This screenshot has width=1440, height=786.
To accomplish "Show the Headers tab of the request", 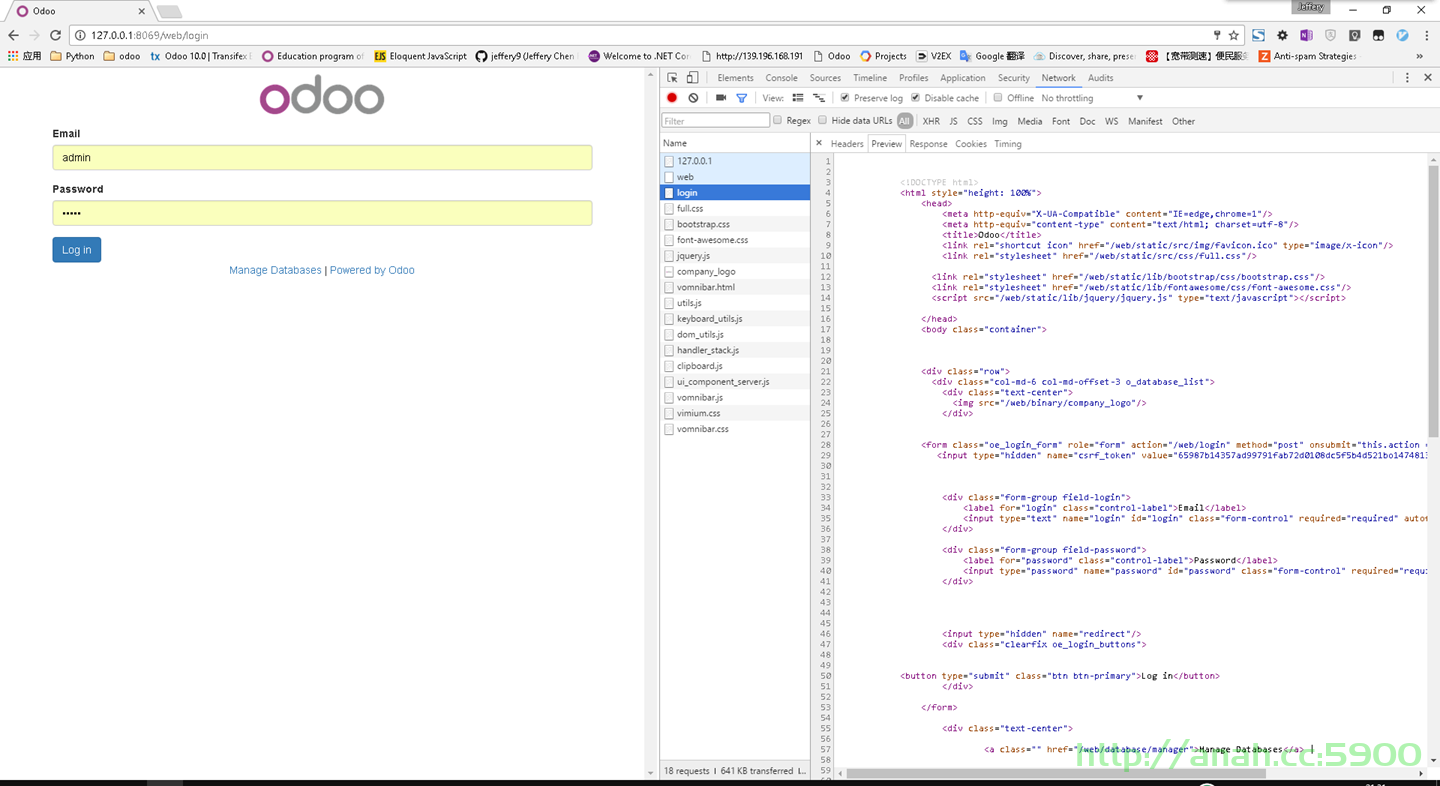I will point(847,144).
